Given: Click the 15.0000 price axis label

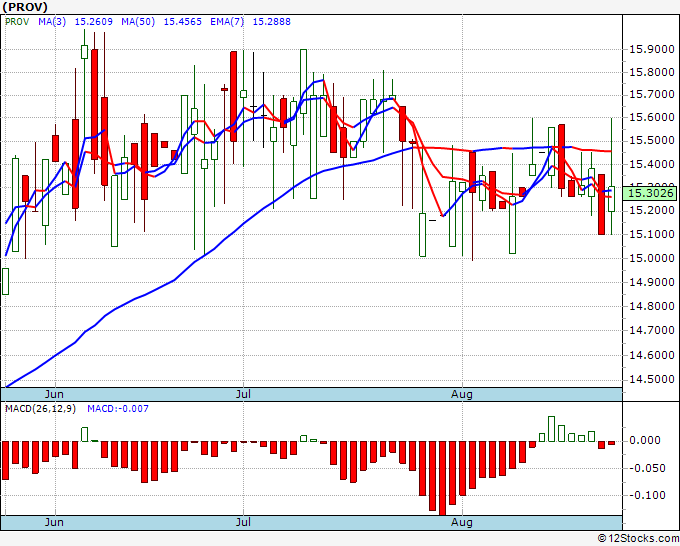Looking at the screenshot, I should [652, 258].
